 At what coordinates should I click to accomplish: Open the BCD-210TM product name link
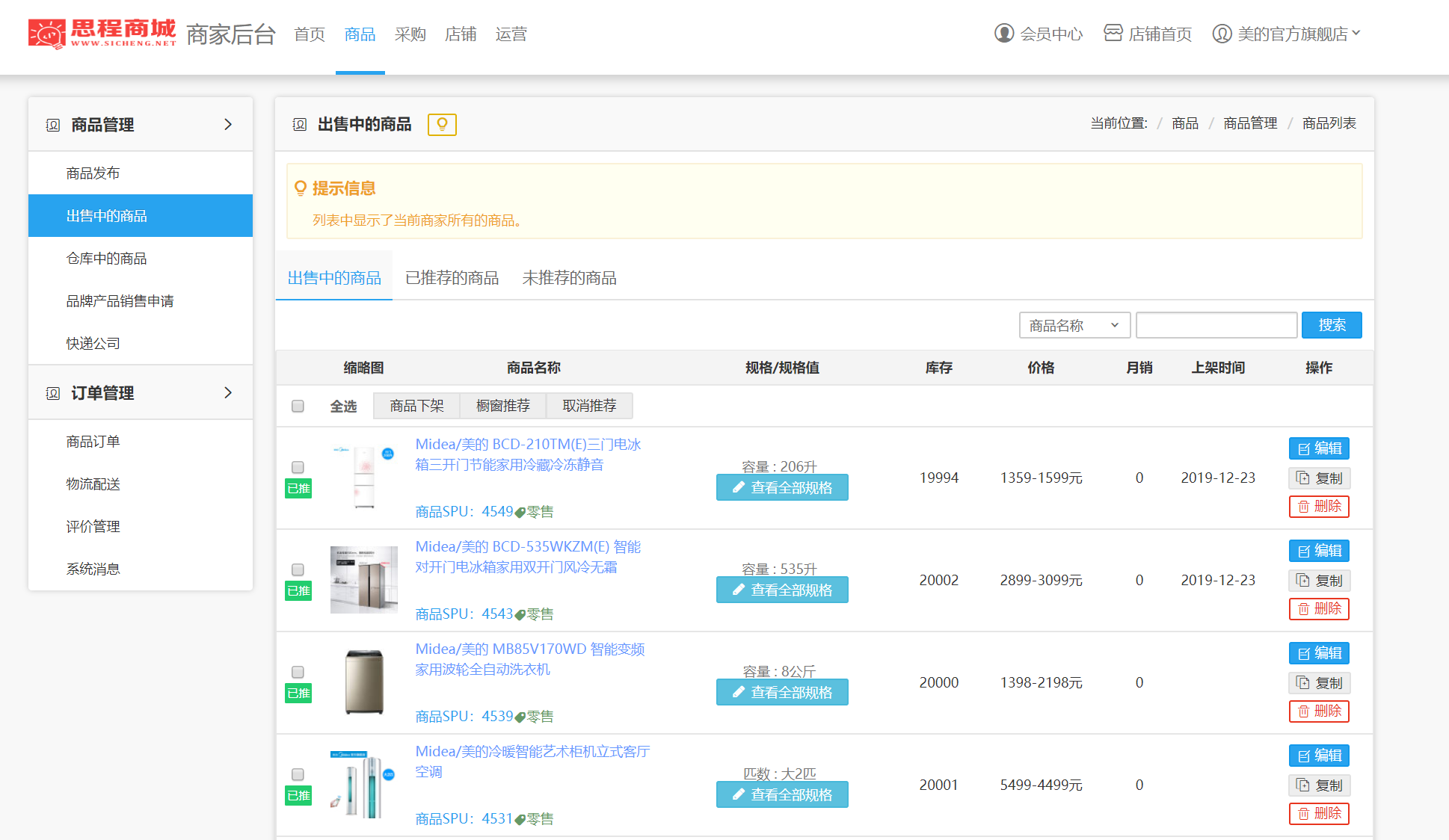pos(528,454)
